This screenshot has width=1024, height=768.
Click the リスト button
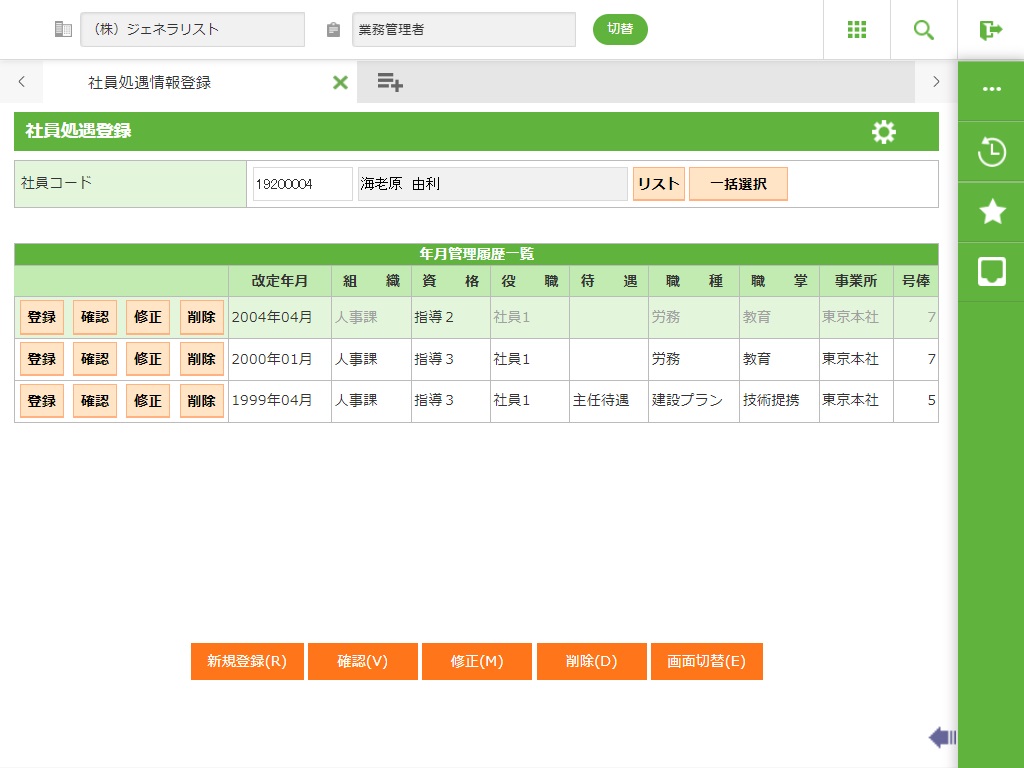click(x=658, y=184)
